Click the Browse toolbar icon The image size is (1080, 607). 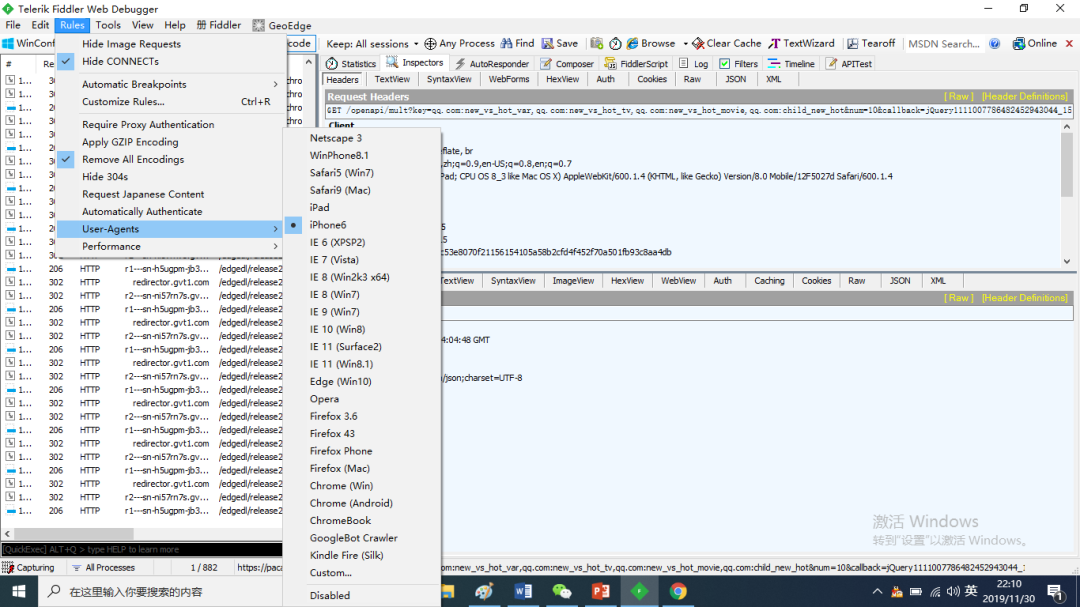pos(632,43)
